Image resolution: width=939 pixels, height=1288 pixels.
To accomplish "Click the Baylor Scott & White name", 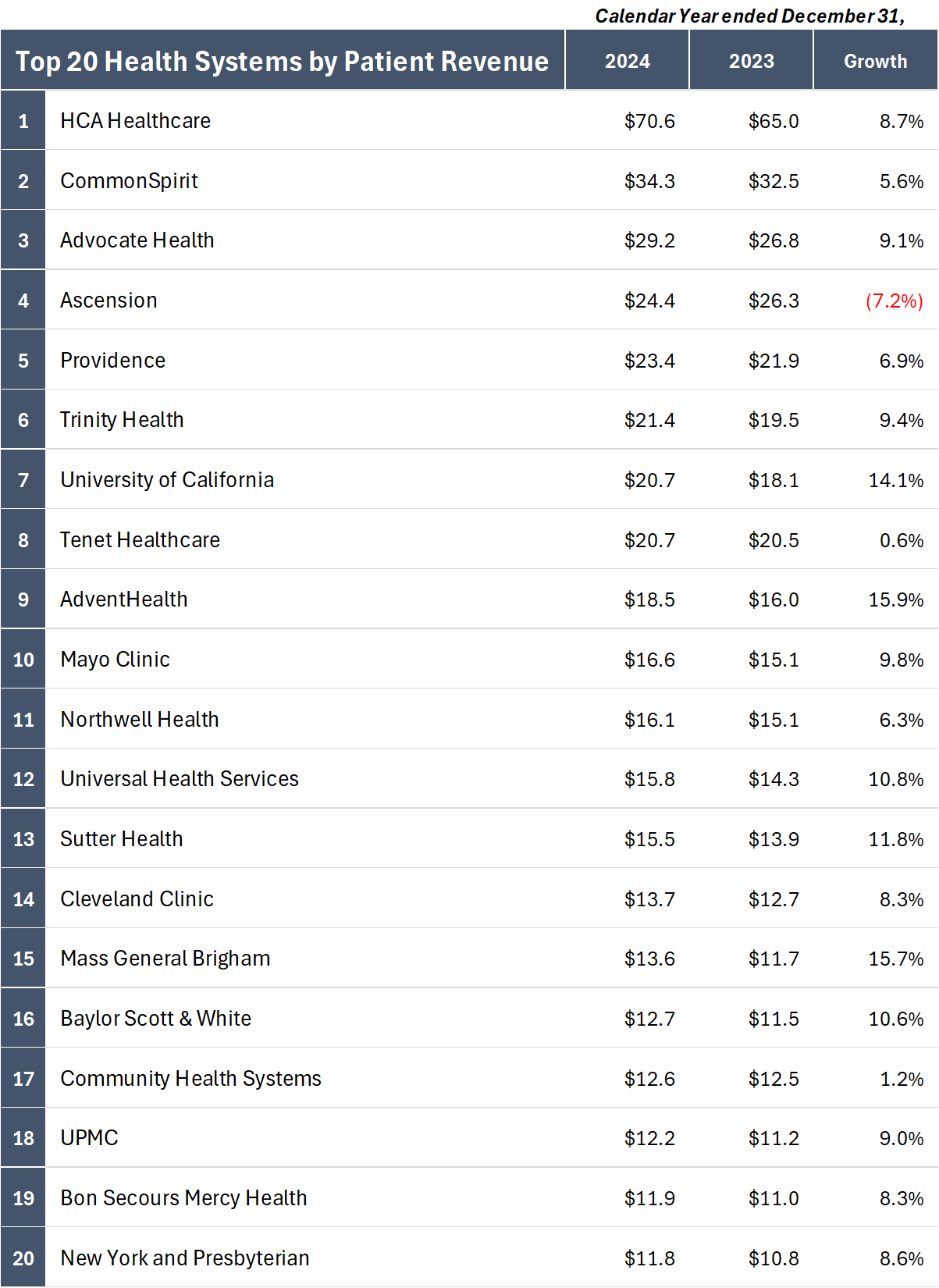I will coord(155,1019).
